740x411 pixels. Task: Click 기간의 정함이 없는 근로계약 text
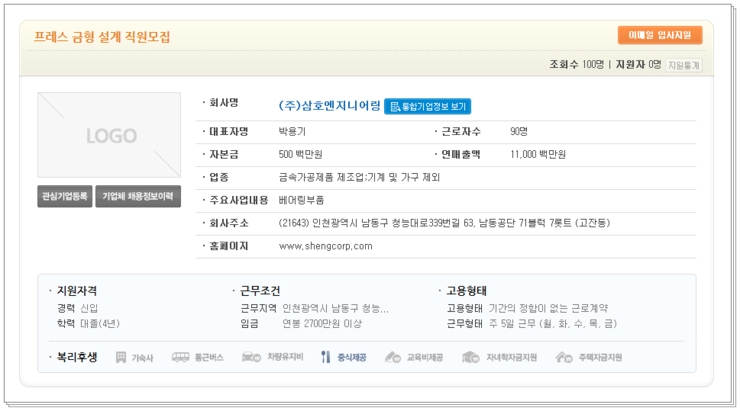pos(548,308)
